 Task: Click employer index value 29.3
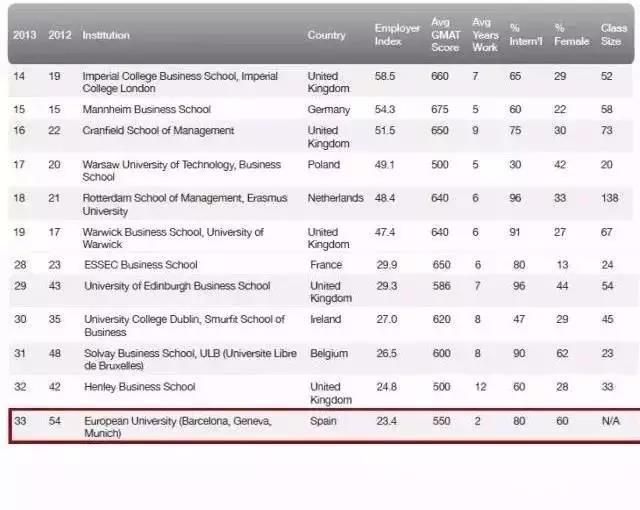point(387,286)
